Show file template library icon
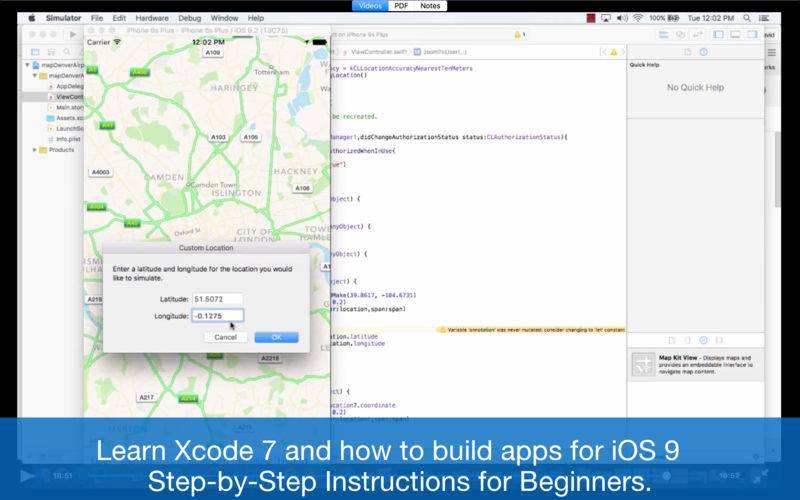The height and width of the screenshot is (500, 800). [x=672, y=340]
